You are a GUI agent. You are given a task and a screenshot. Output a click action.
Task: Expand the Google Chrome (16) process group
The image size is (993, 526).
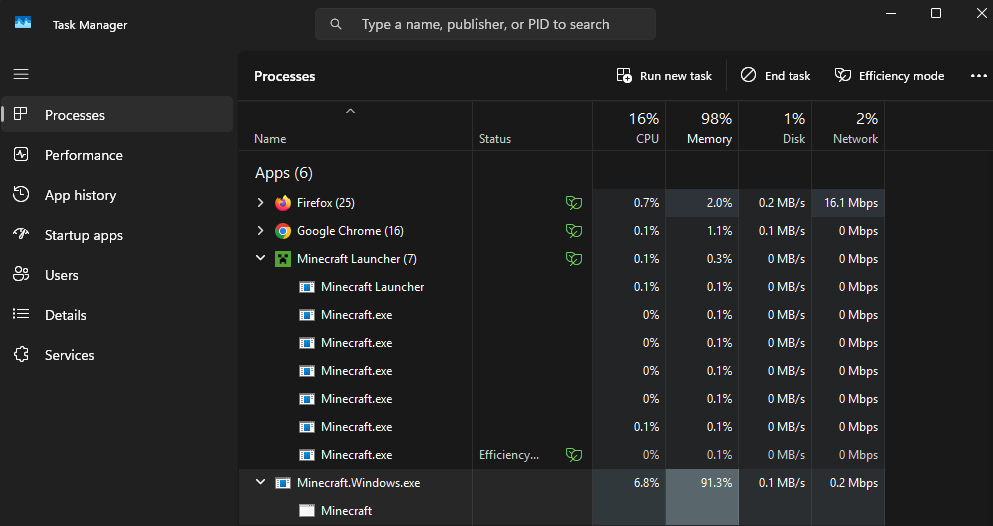[x=260, y=230]
